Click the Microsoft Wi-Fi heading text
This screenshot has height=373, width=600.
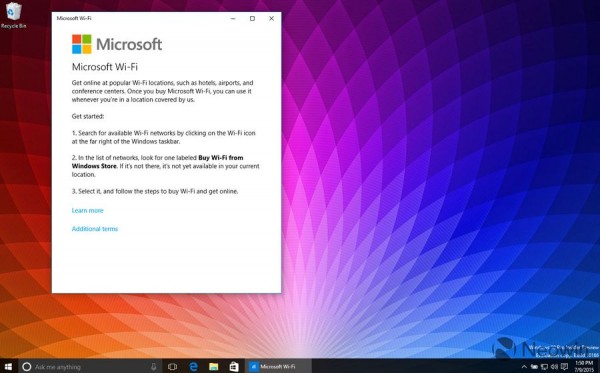pos(104,67)
